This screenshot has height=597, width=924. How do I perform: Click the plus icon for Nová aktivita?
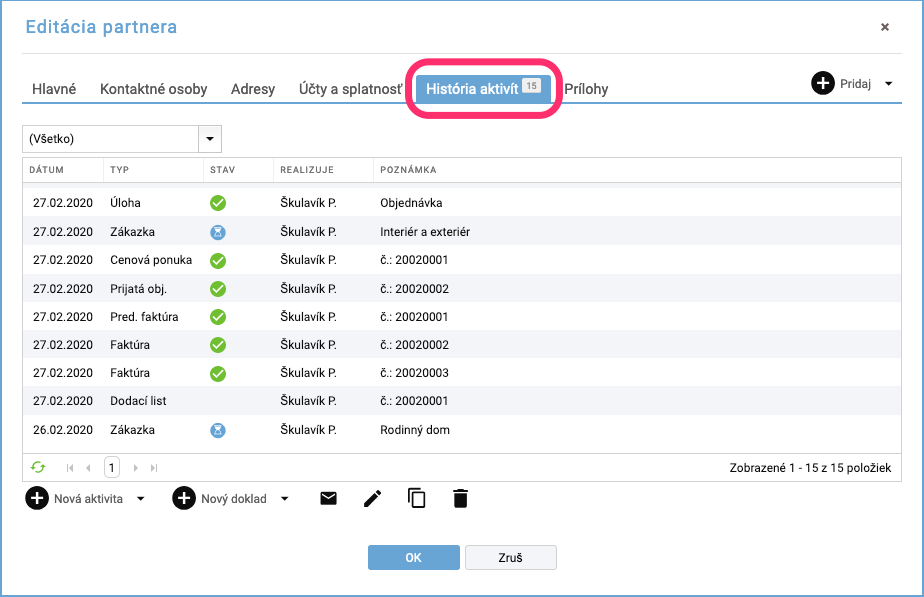tap(37, 499)
